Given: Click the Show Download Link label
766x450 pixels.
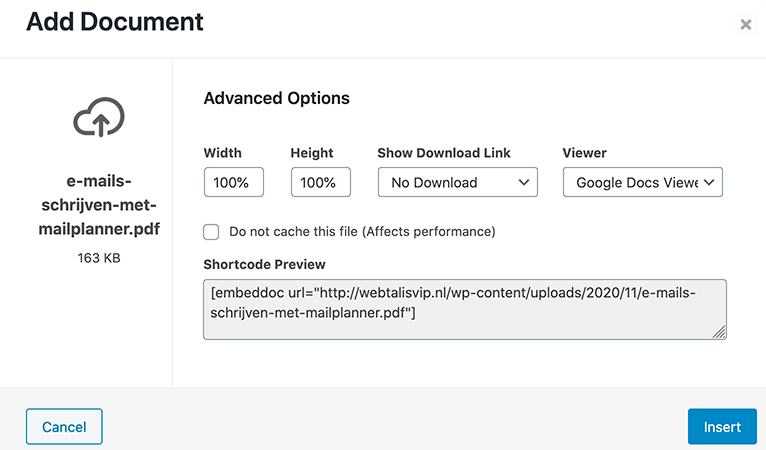Looking at the screenshot, I should (443, 153).
